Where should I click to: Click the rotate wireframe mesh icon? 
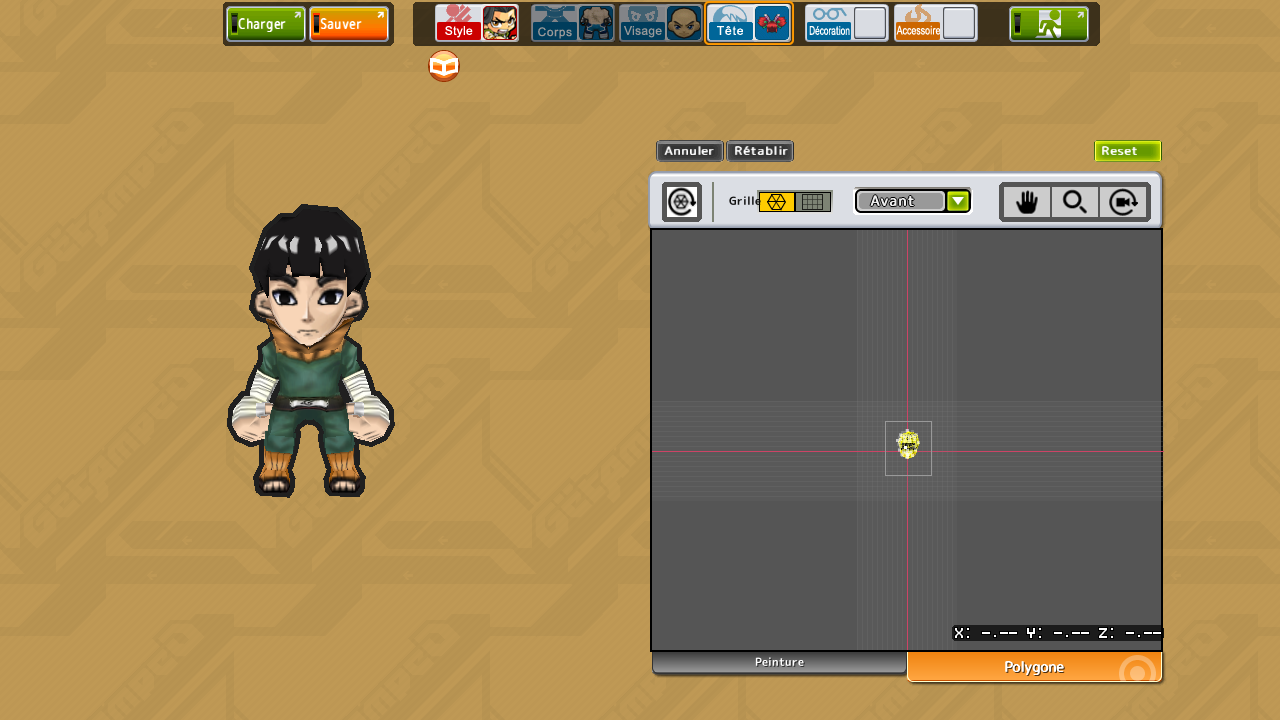click(x=682, y=202)
